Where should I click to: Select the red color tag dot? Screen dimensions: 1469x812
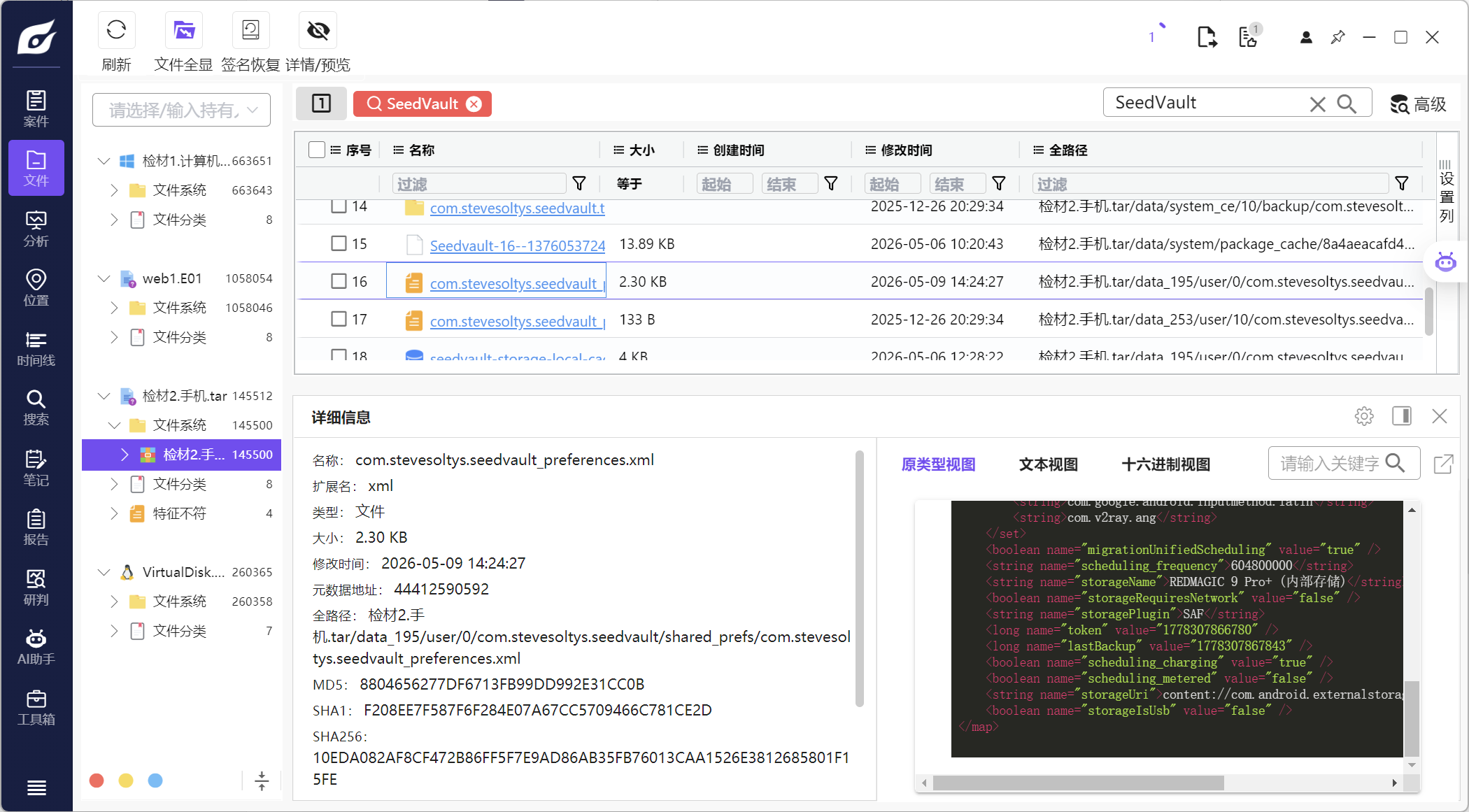(x=97, y=781)
